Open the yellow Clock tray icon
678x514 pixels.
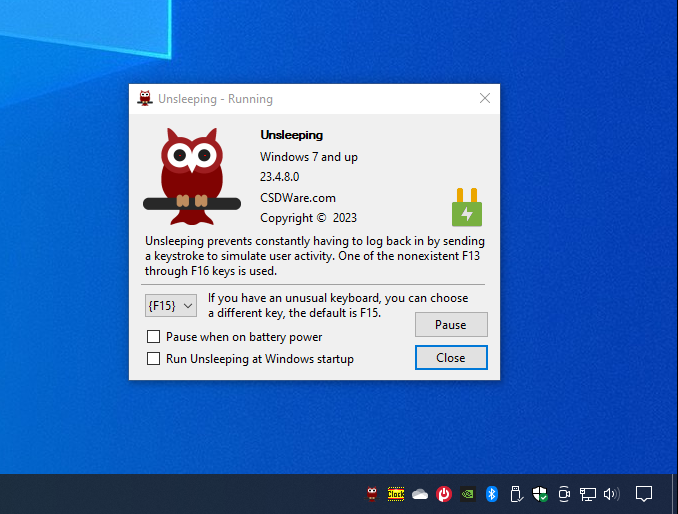pos(396,494)
